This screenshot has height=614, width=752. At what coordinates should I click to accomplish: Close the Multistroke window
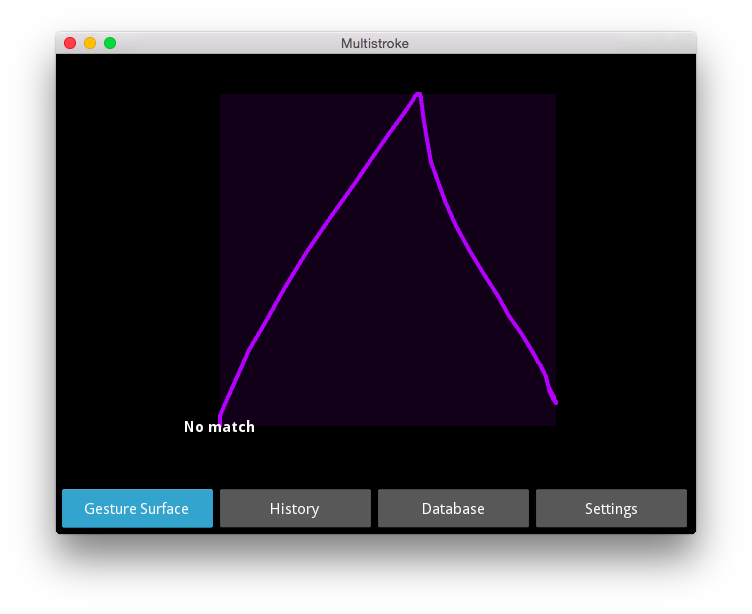pos(70,43)
